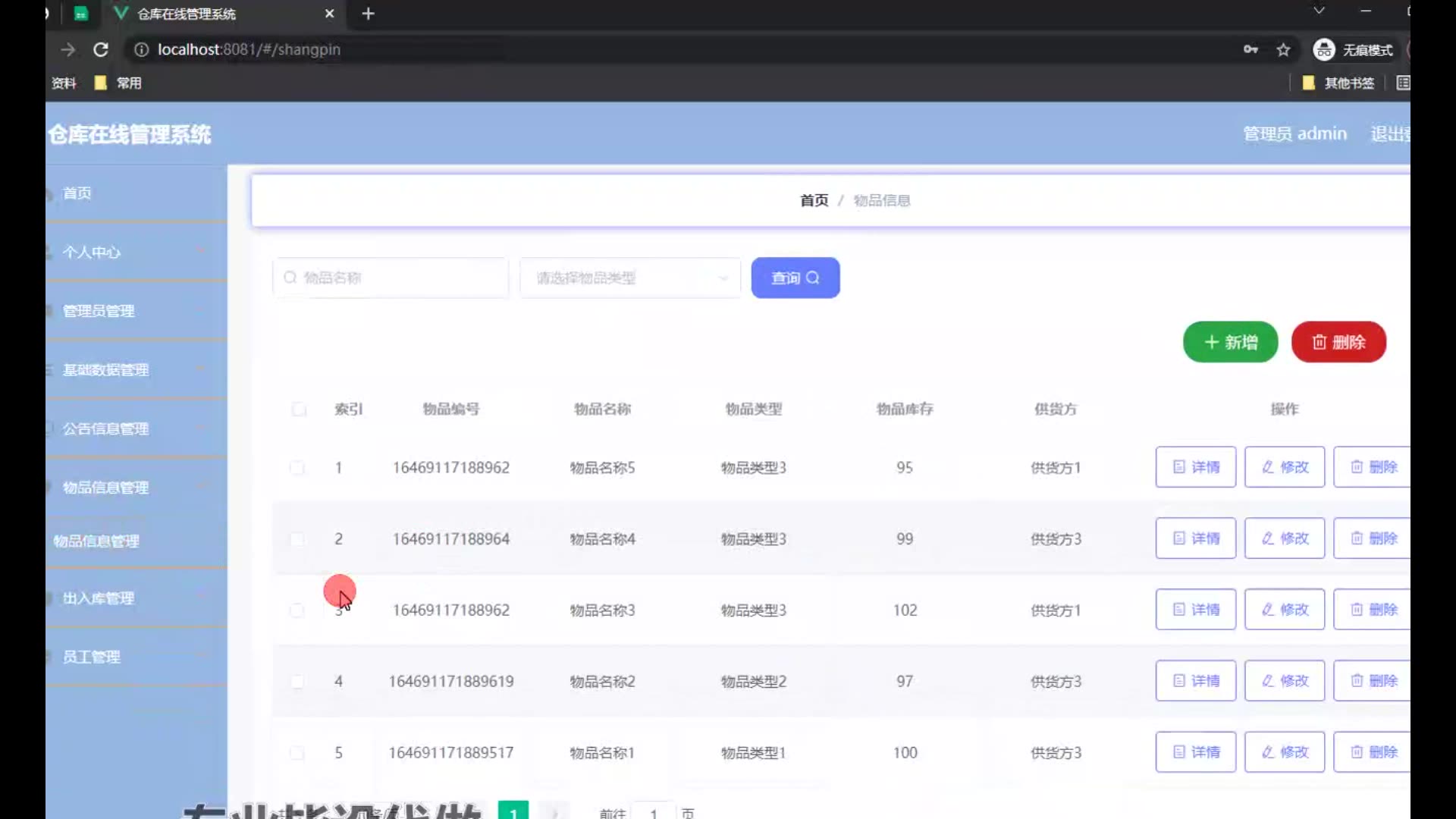The image size is (1456, 819).
Task: Open 首页 in the left sidebar
Action: click(77, 193)
